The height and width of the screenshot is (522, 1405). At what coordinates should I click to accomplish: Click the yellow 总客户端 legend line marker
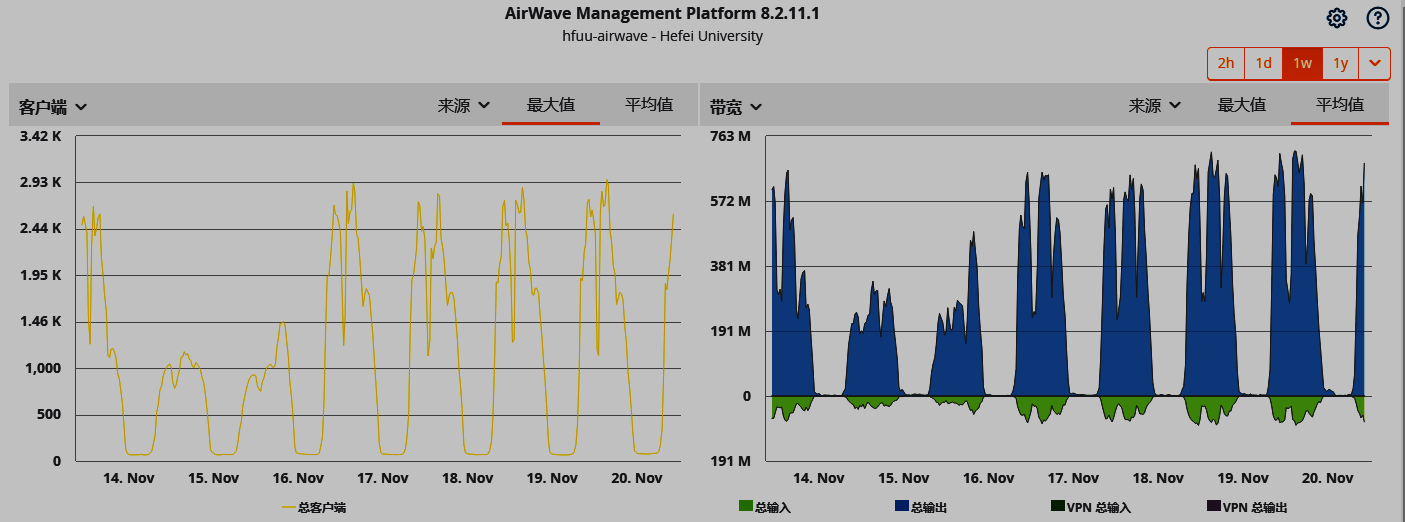pos(289,508)
